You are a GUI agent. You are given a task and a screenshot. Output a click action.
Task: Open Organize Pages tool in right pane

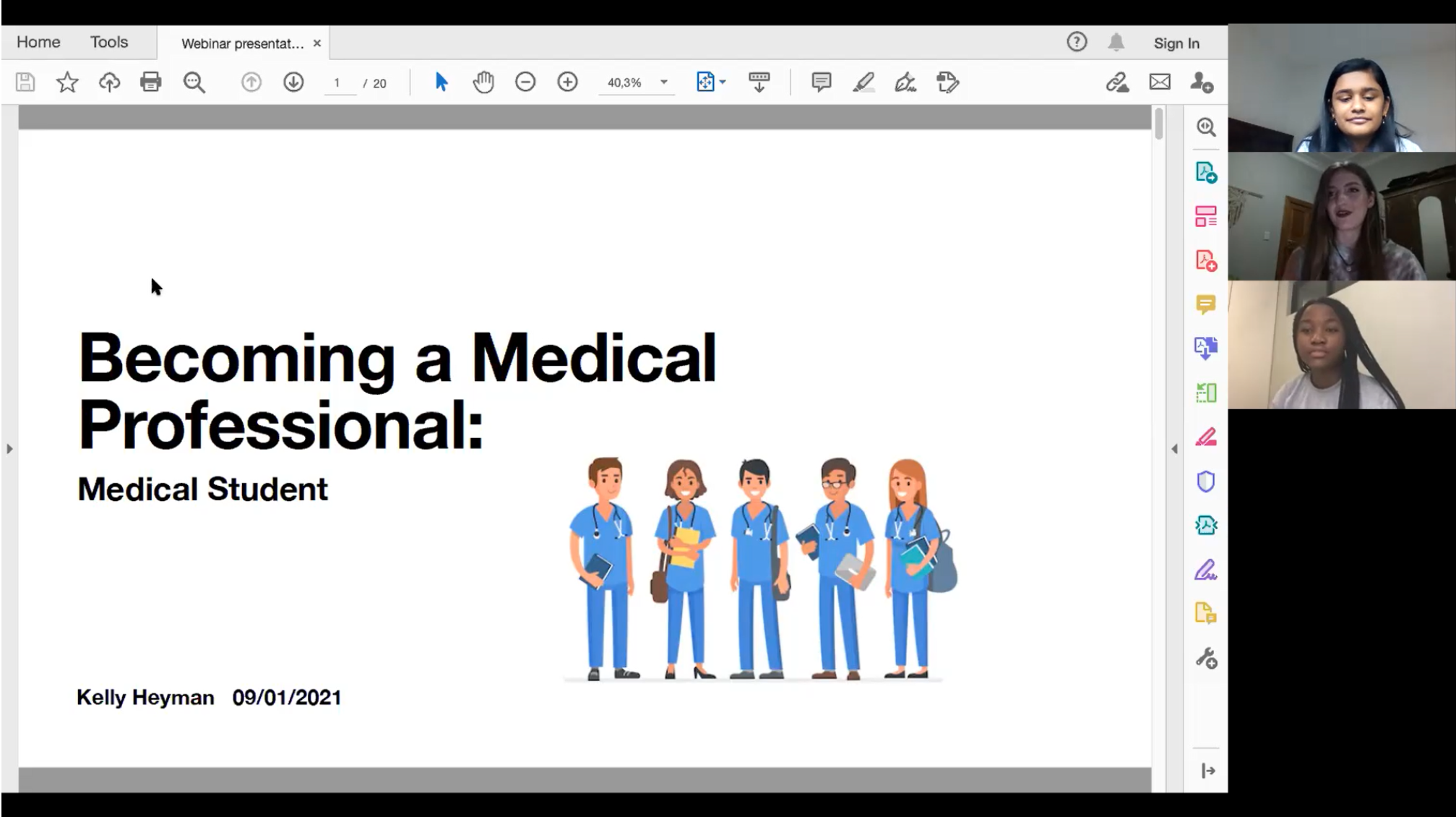point(1205,216)
